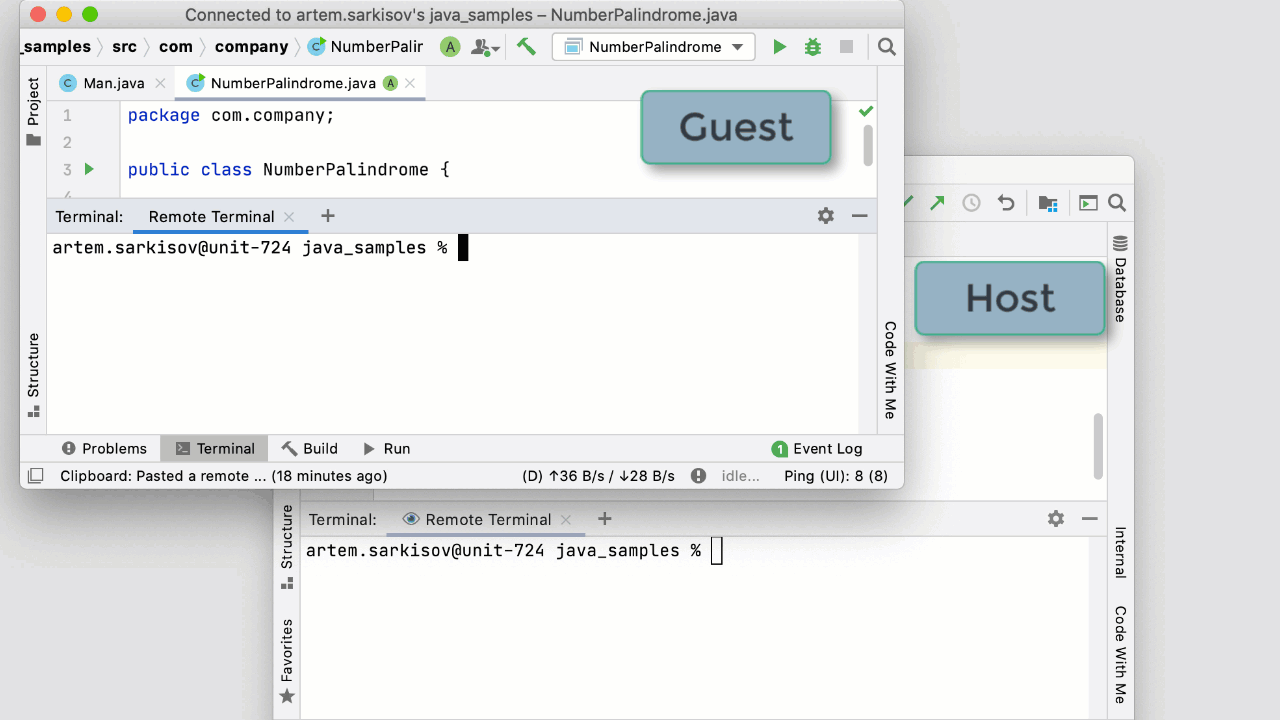Click the idle status indicator
1280x720 pixels.
pos(741,476)
